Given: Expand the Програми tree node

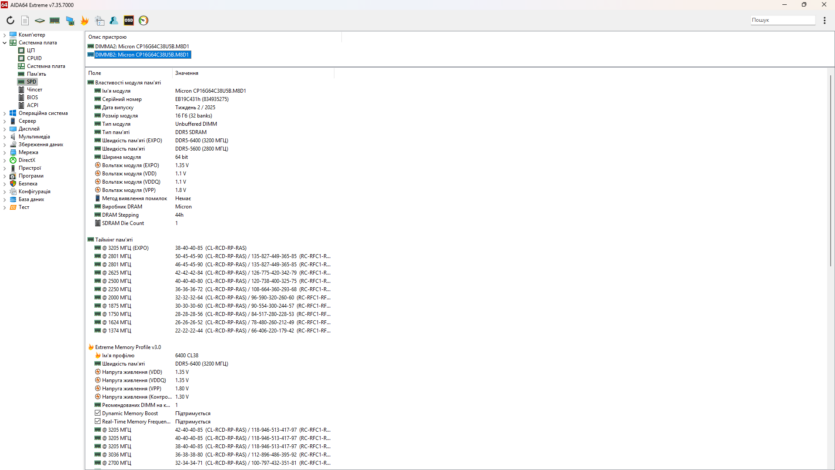Looking at the screenshot, I should (5, 176).
